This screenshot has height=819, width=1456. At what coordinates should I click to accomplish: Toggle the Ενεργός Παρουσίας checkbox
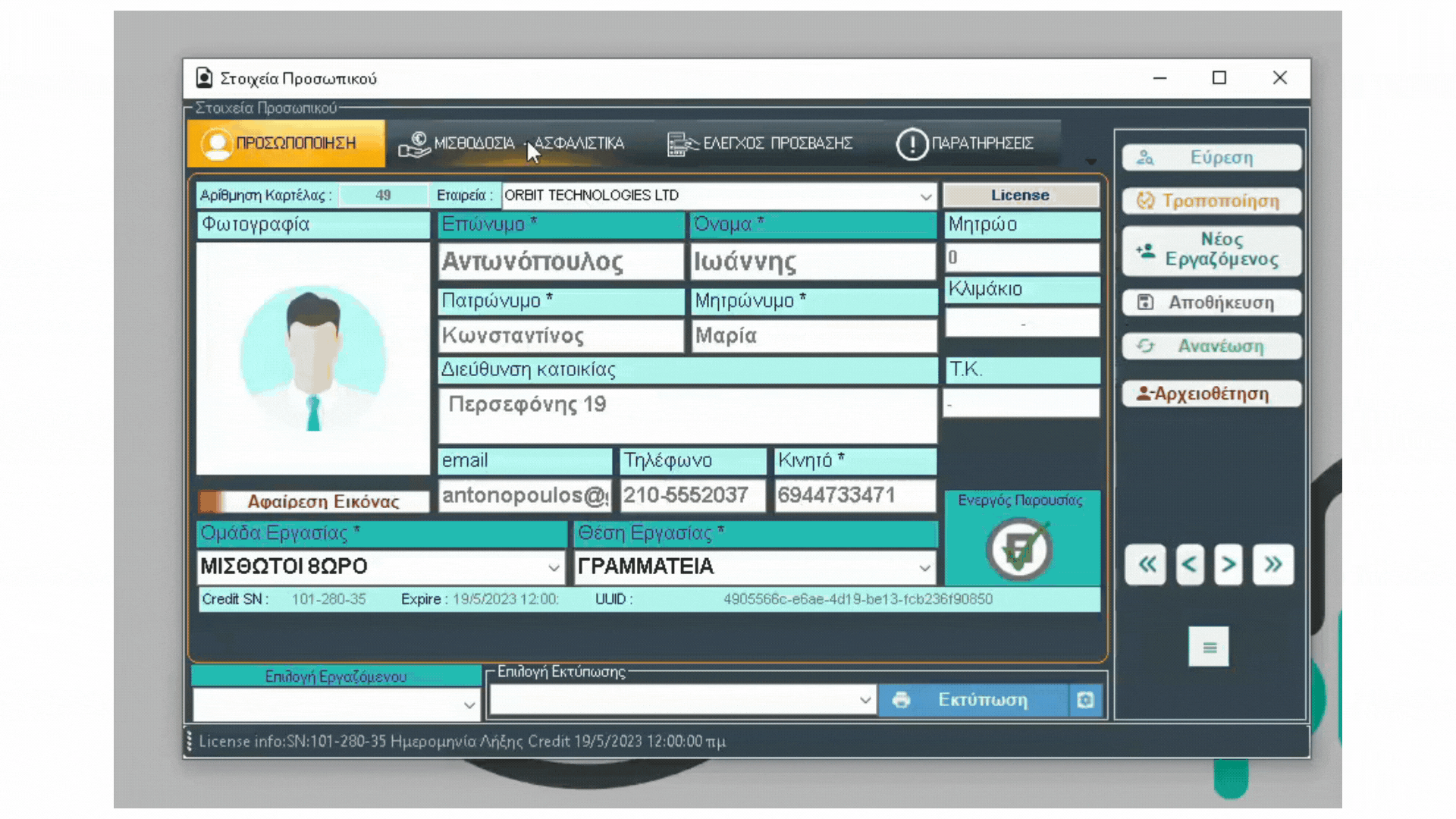point(1019,549)
